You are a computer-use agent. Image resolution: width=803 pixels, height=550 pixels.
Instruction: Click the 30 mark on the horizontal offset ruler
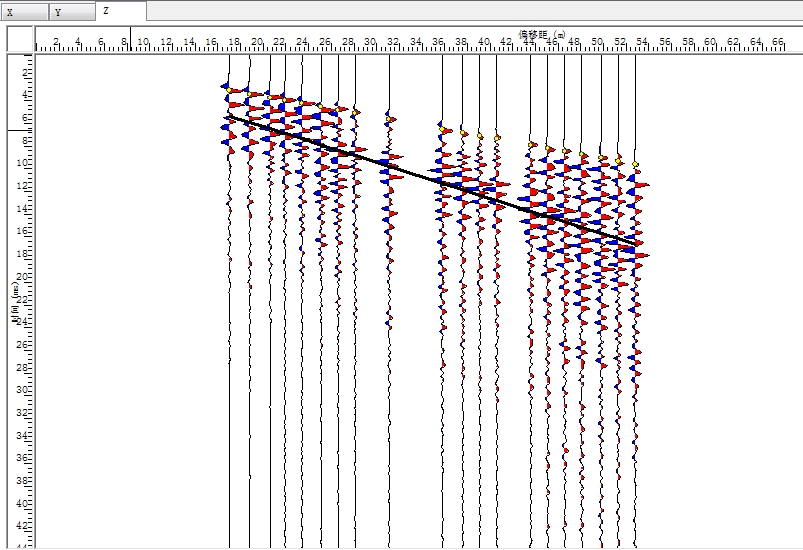pyautogui.click(x=370, y=42)
